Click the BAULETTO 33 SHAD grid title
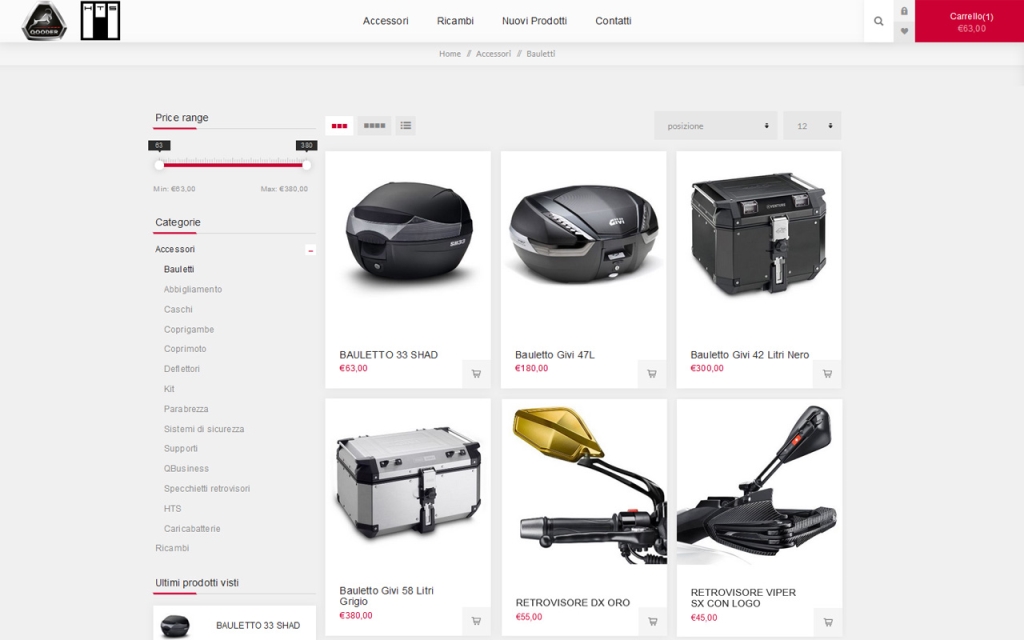The height and width of the screenshot is (640, 1024). [389, 355]
